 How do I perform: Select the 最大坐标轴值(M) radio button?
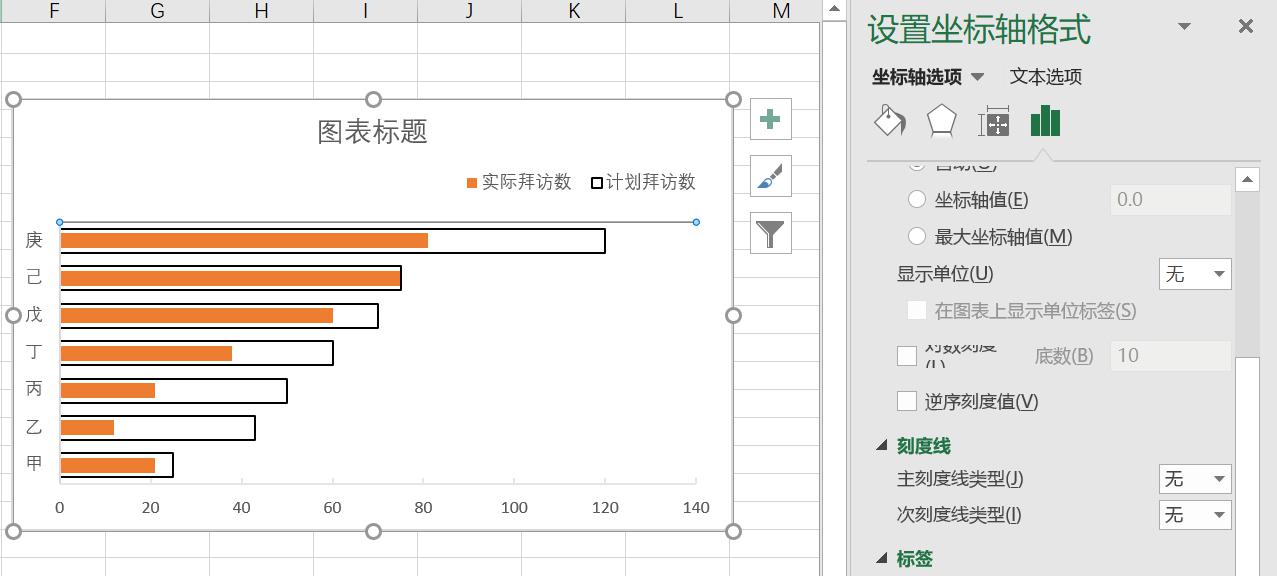click(916, 237)
